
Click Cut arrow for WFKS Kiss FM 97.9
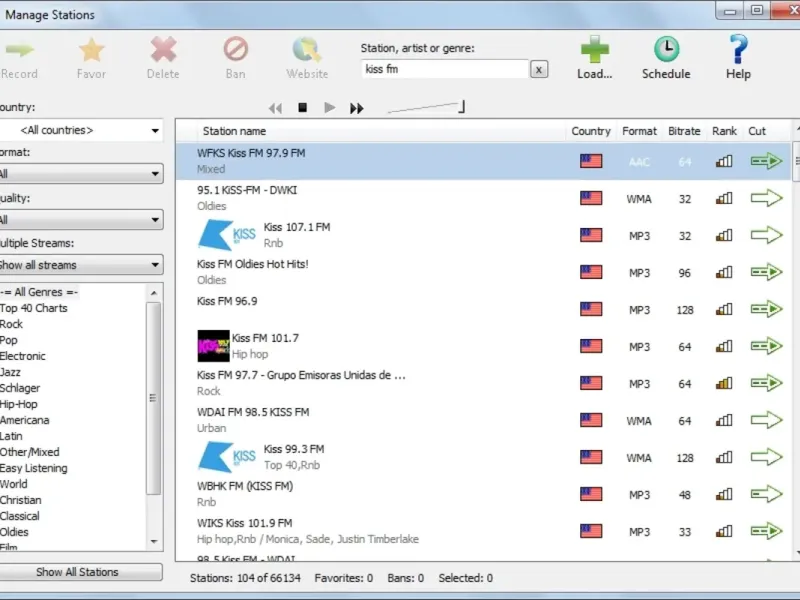pyautogui.click(x=766, y=161)
